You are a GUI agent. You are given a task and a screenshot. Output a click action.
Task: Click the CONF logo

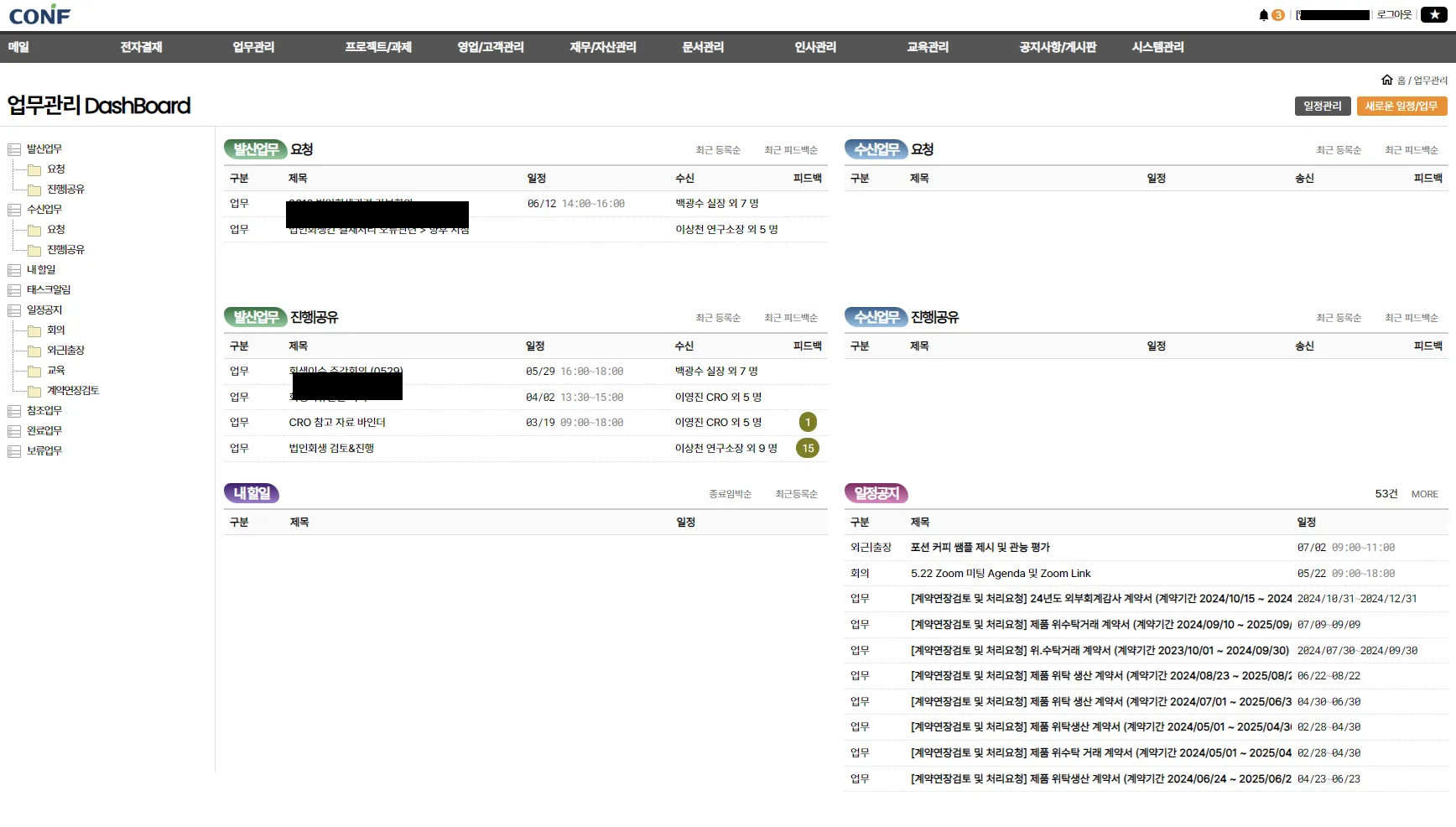(x=39, y=15)
